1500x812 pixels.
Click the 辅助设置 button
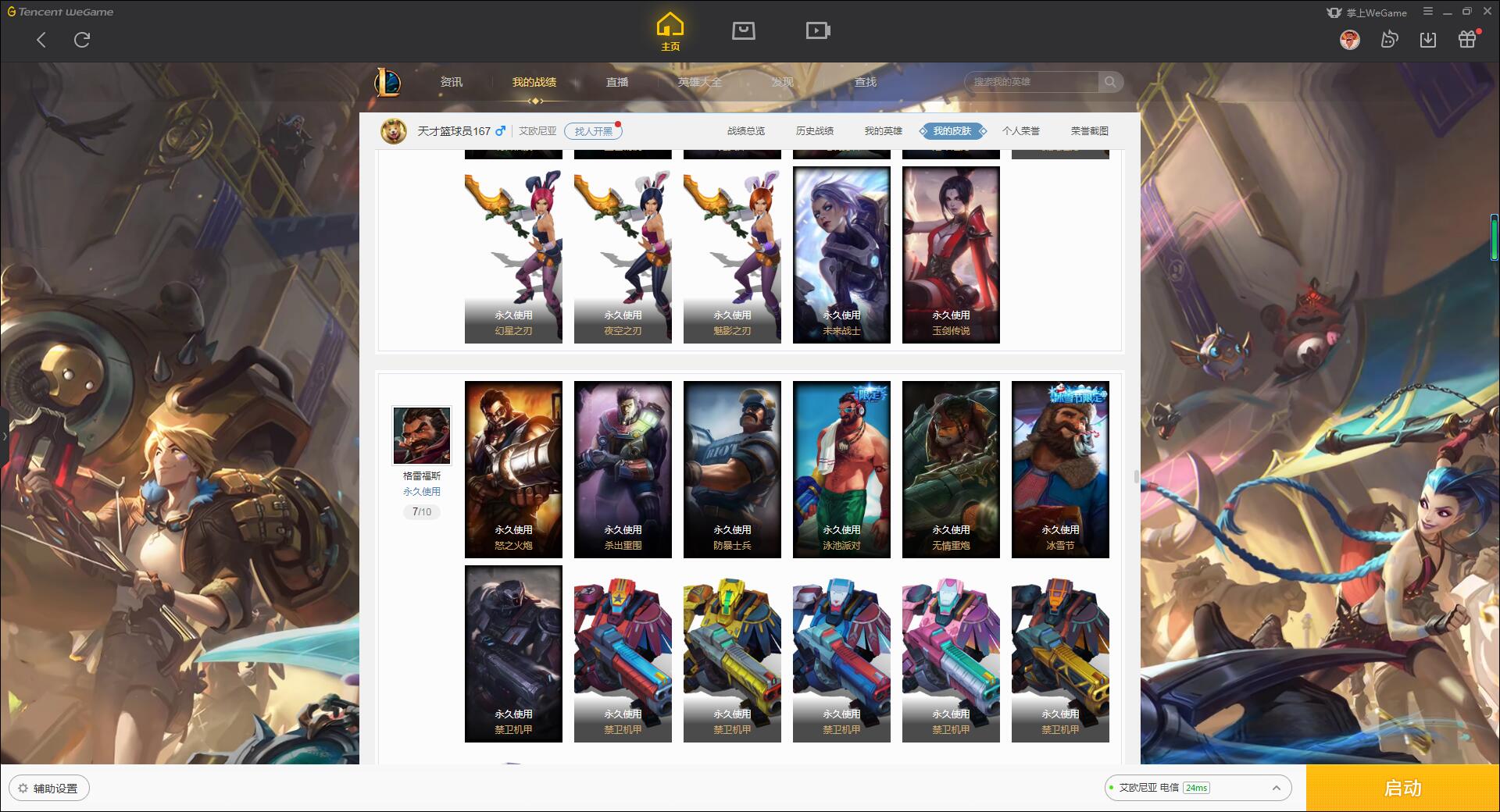tap(49, 789)
